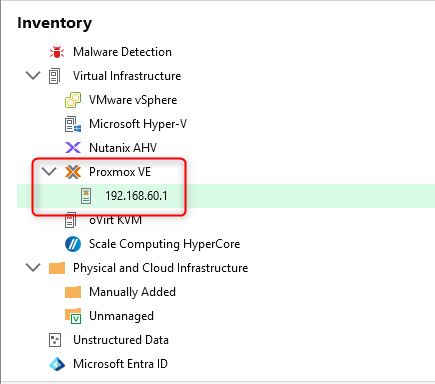
Task: Select host 192.168.60.1
Action: pos(136,196)
